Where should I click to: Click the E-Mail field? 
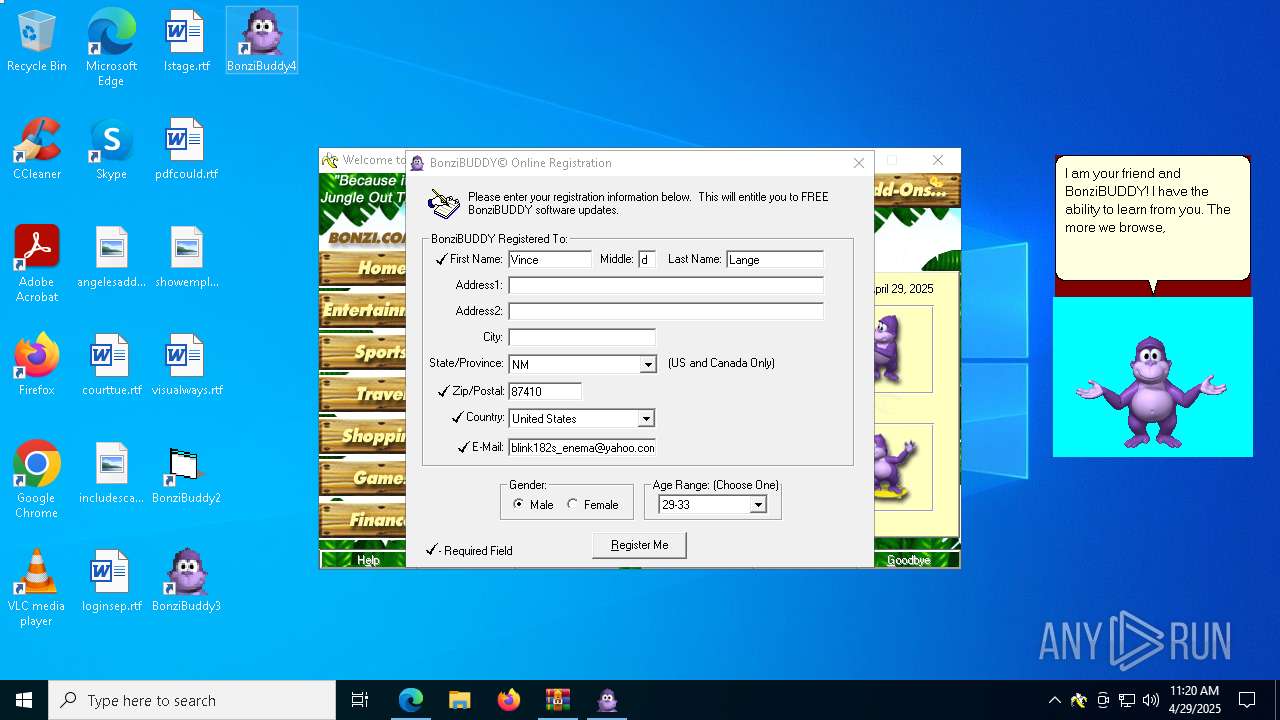click(x=582, y=447)
